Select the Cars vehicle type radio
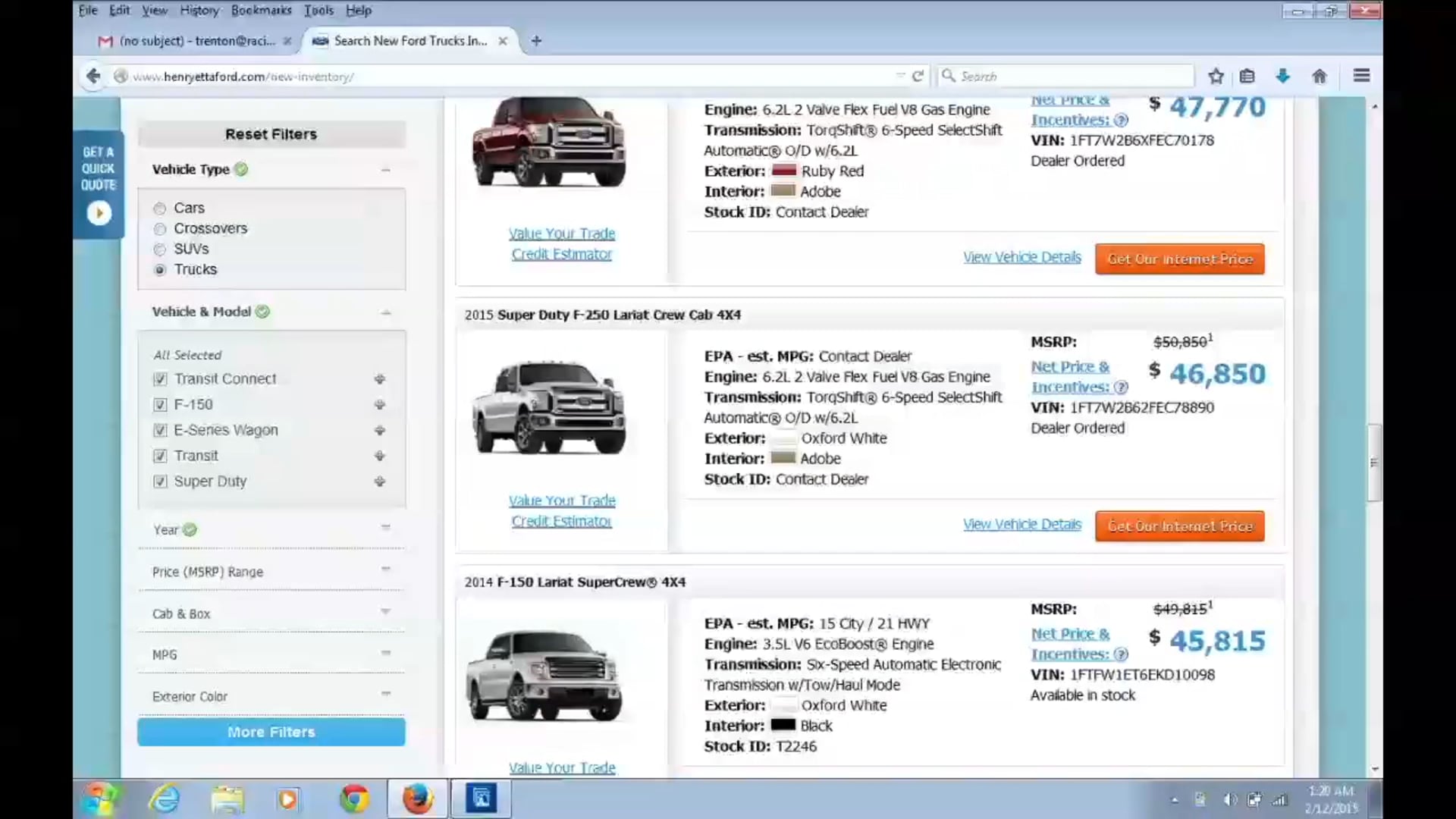 click(x=159, y=209)
